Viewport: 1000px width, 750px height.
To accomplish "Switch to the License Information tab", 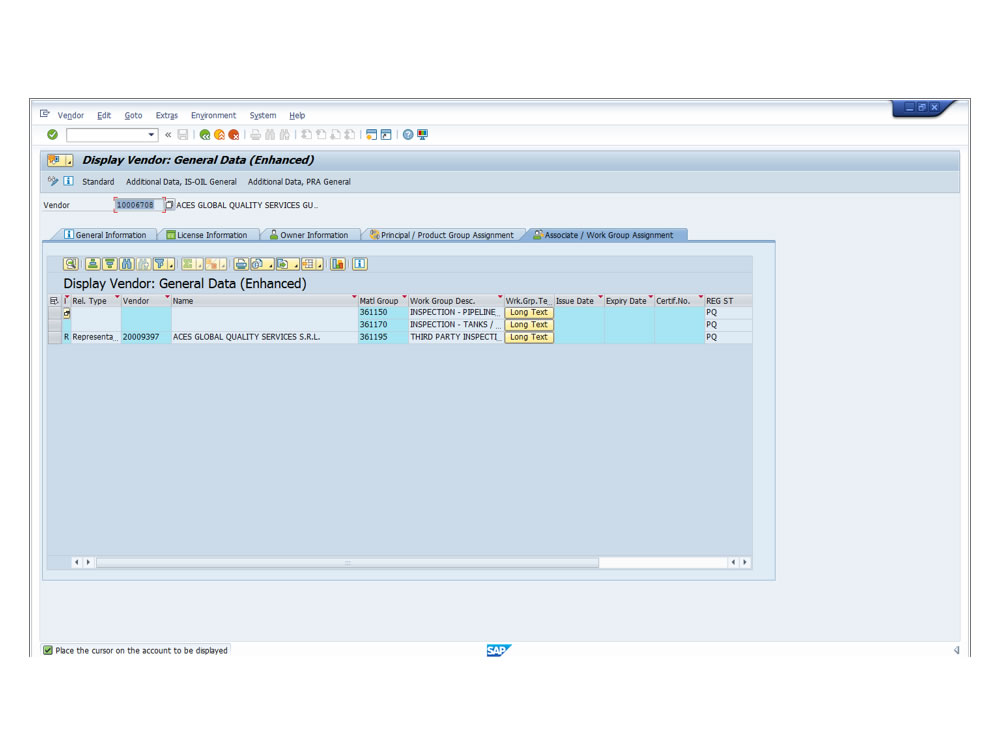I will point(211,235).
